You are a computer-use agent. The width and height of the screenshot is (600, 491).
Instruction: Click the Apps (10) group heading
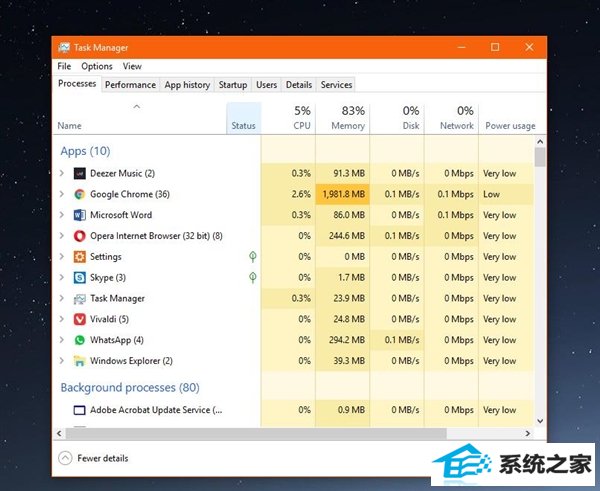pos(85,151)
